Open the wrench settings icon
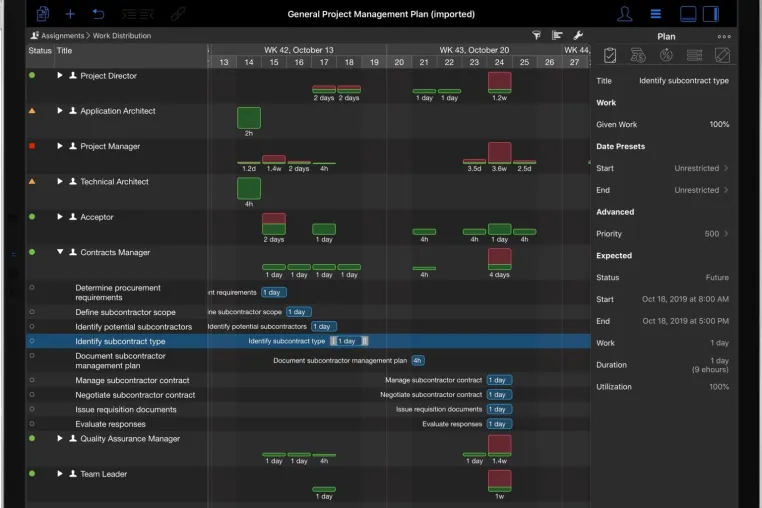 (578, 35)
